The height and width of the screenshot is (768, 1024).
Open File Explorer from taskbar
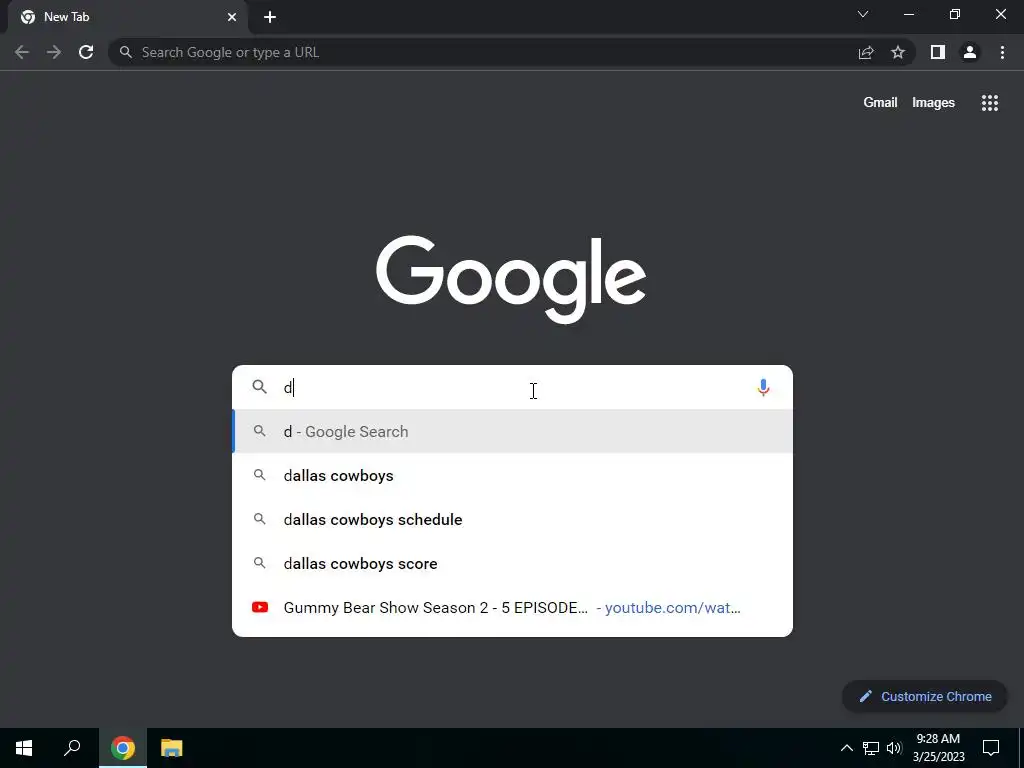coord(172,748)
